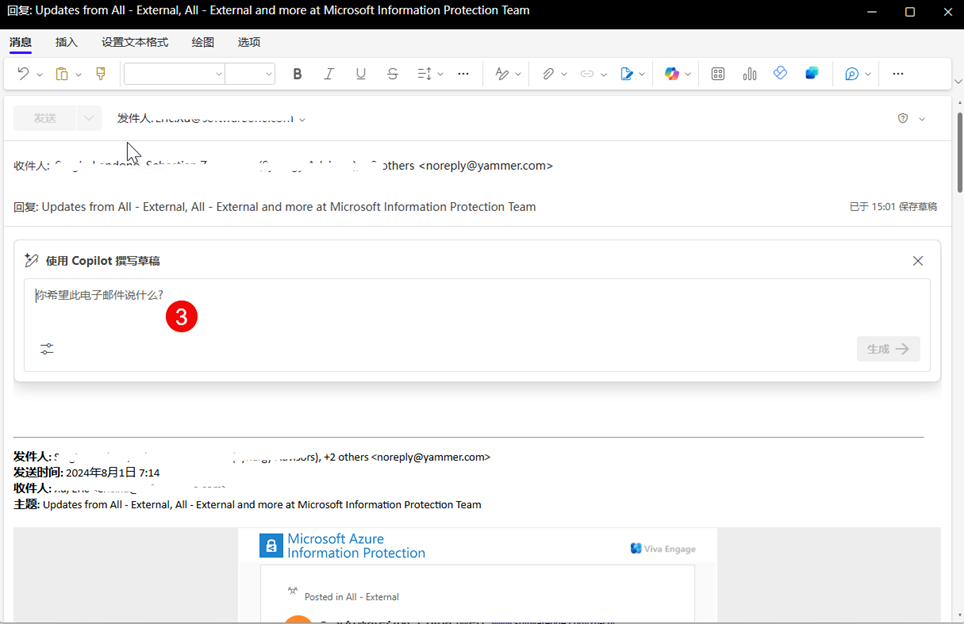The width and height of the screenshot is (964, 624).
Task: Click the line spacing icon
Action: 424,74
